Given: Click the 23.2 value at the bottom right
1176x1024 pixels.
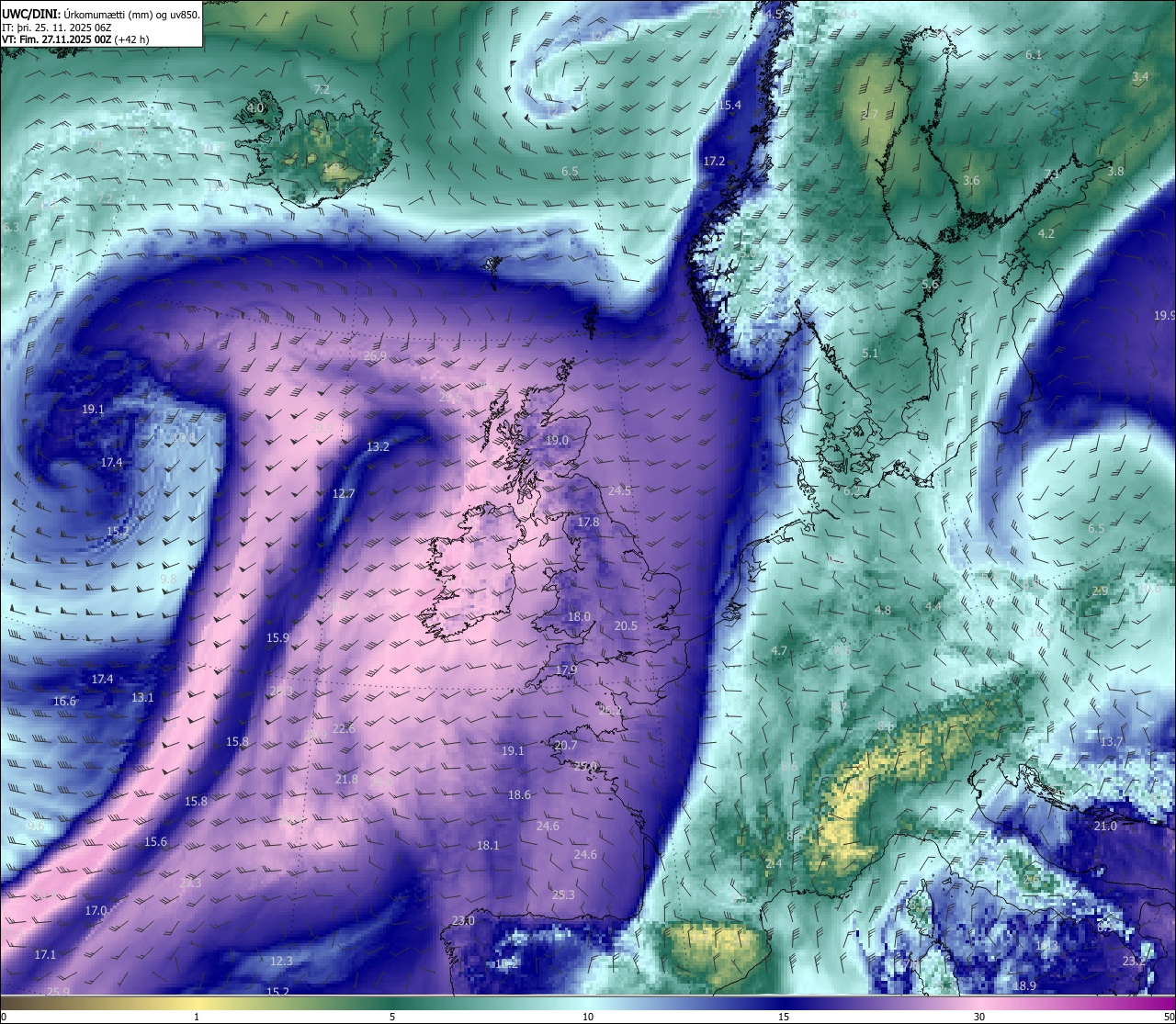Looking at the screenshot, I should pos(1134,962).
